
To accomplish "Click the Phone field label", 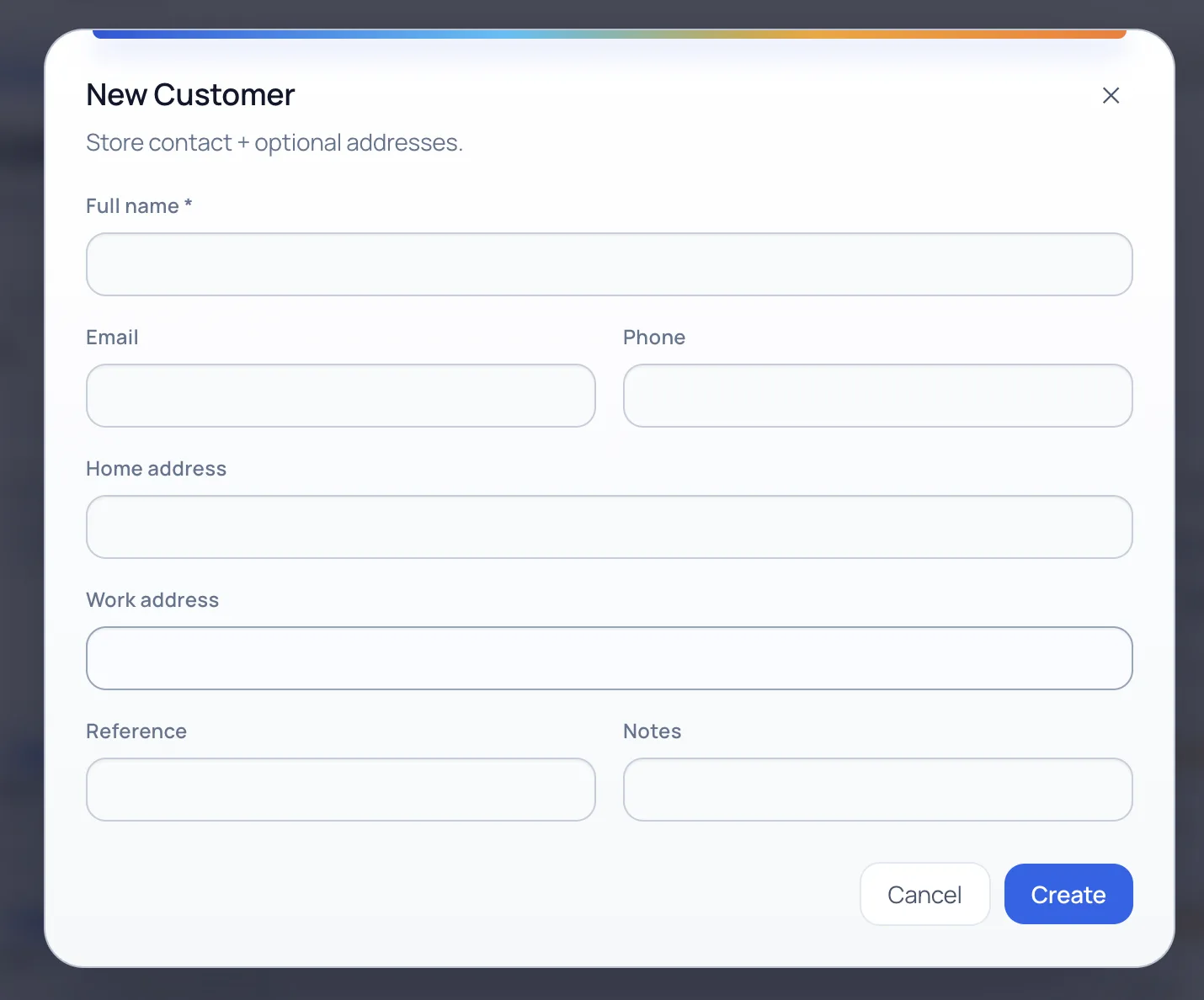I will tap(654, 337).
